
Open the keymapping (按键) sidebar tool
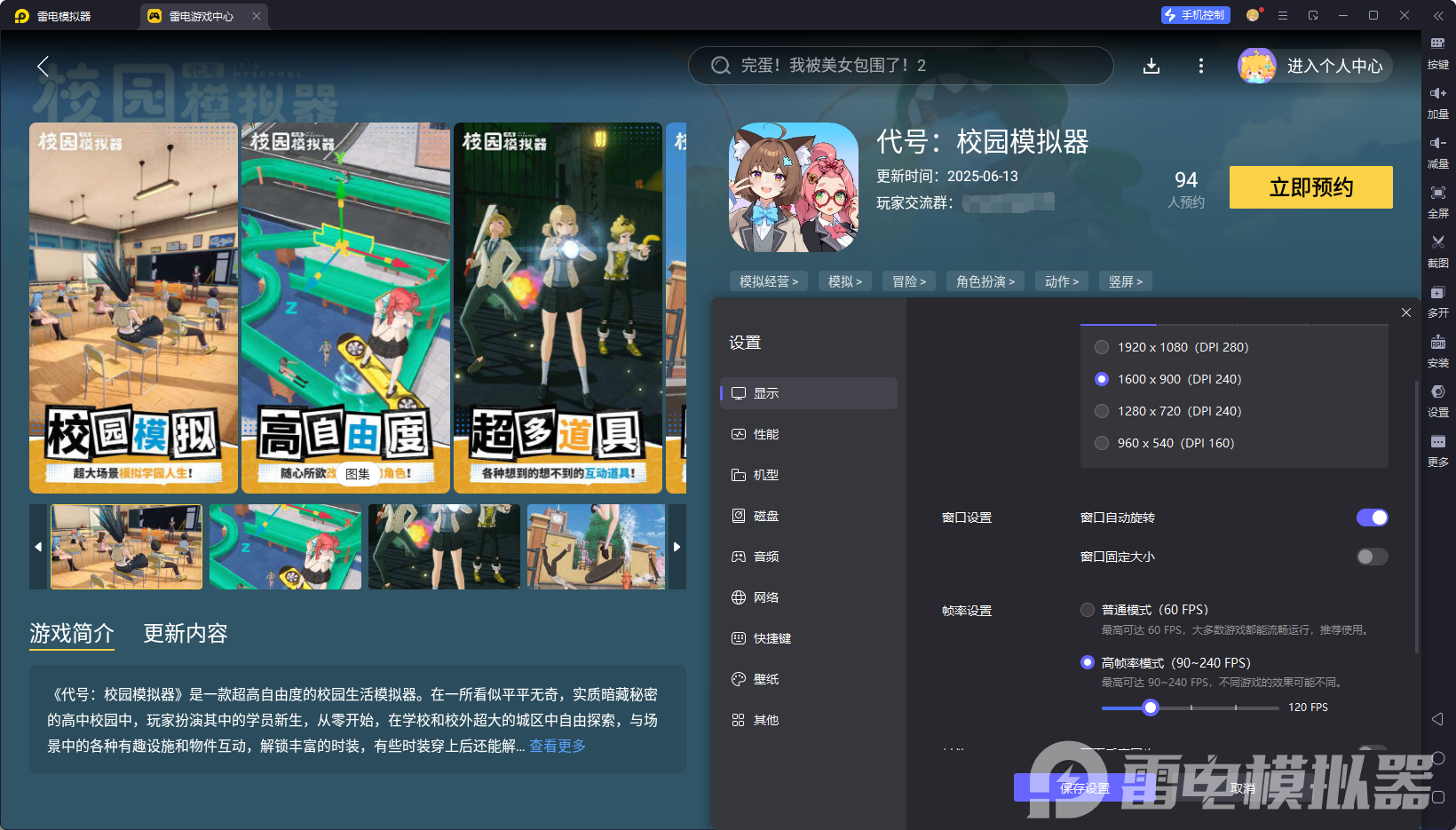click(x=1438, y=51)
